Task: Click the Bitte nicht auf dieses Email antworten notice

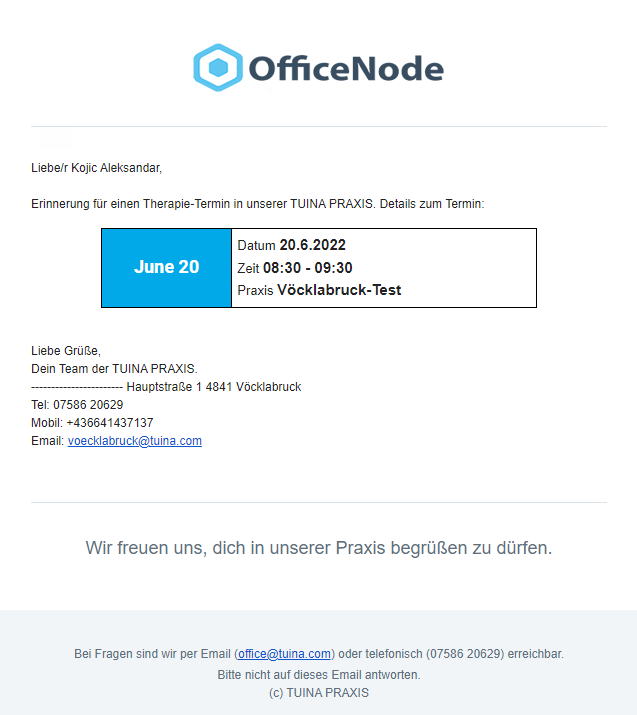Action: pyautogui.click(x=318, y=674)
